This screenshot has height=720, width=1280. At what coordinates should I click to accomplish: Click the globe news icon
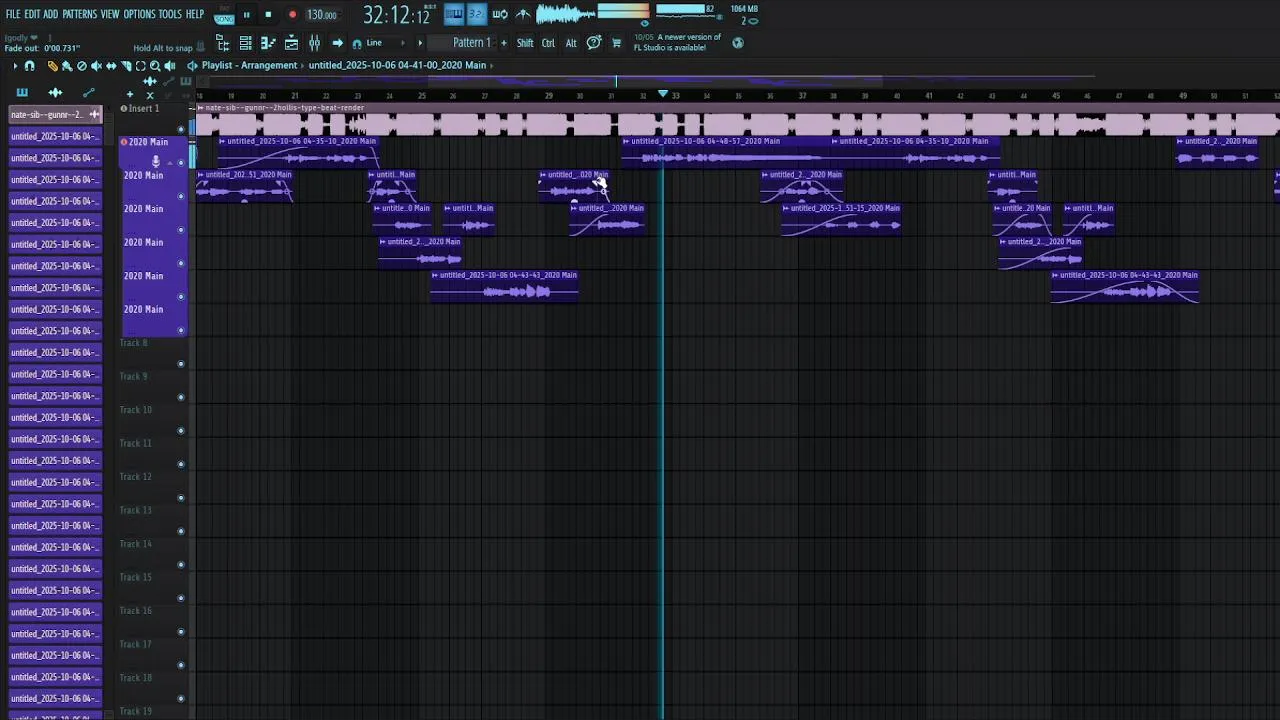click(738, 43)
